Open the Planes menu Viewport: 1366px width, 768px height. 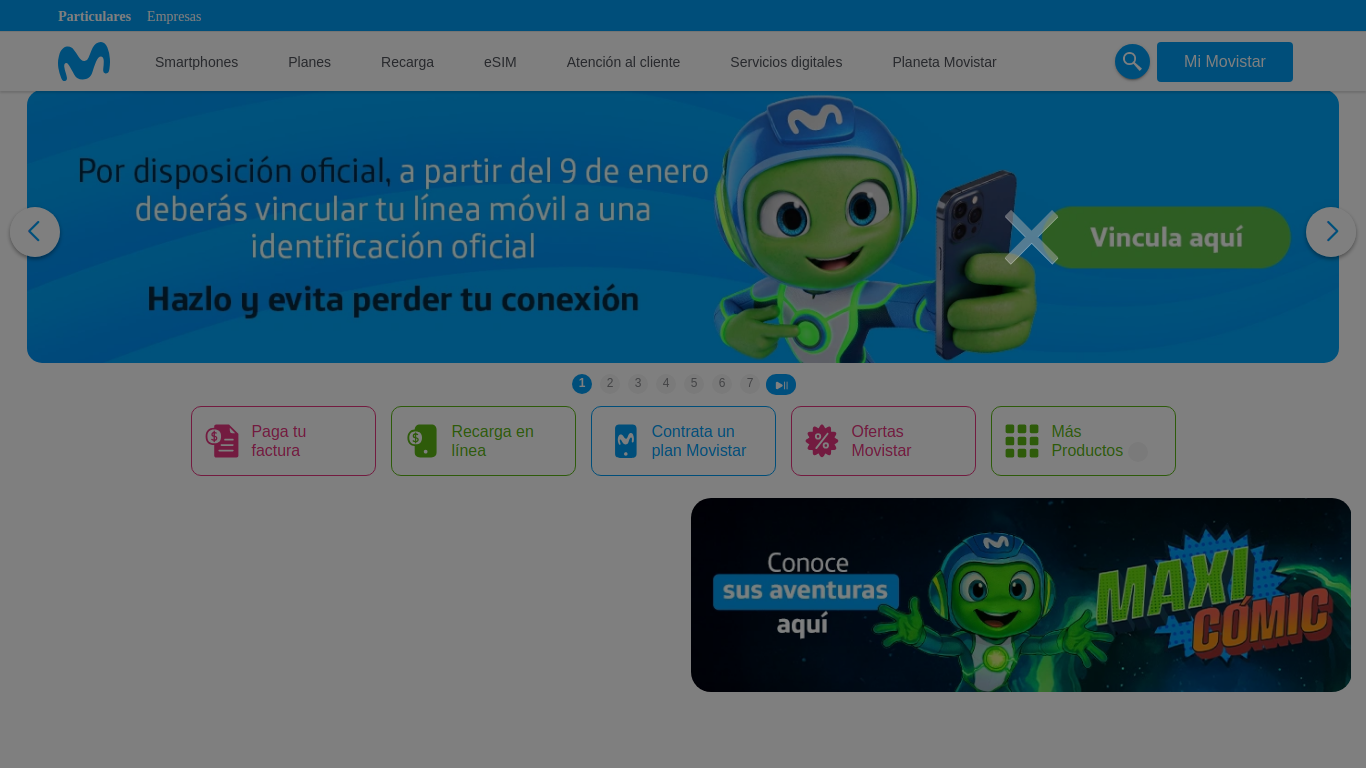click(x=309, y=62)
